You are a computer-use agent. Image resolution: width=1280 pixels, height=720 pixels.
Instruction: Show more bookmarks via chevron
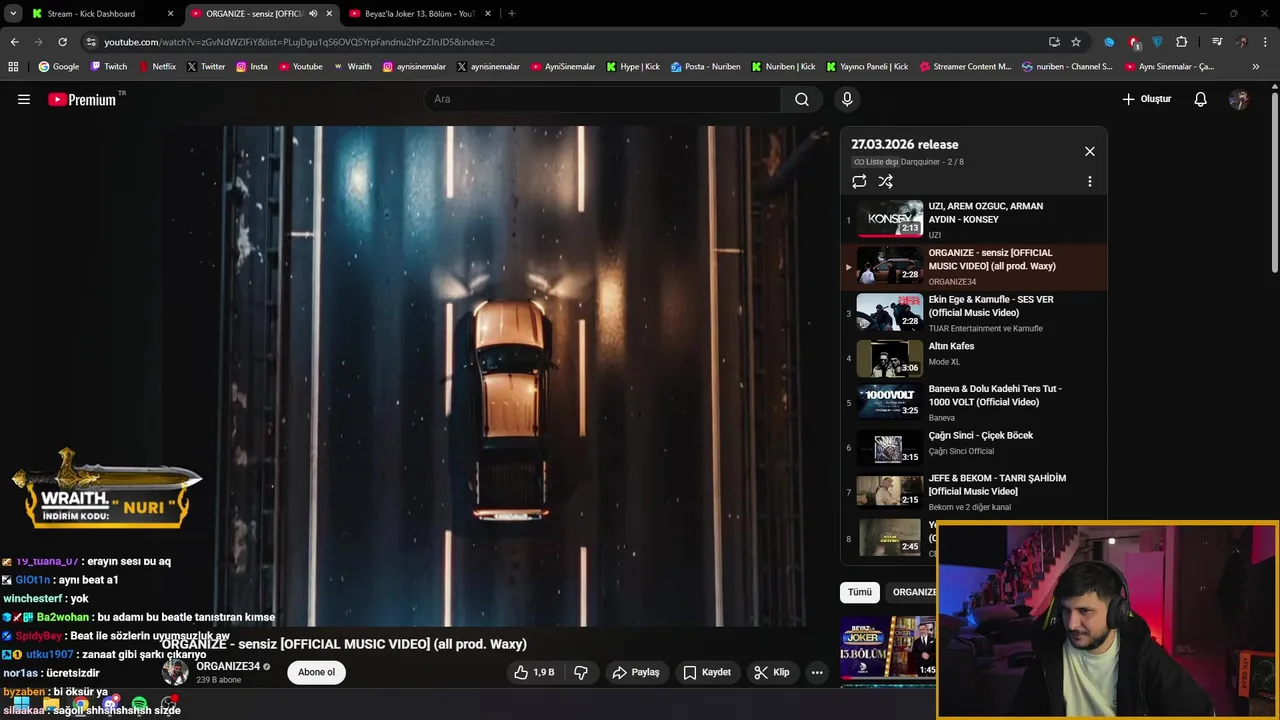point(1256,67)
